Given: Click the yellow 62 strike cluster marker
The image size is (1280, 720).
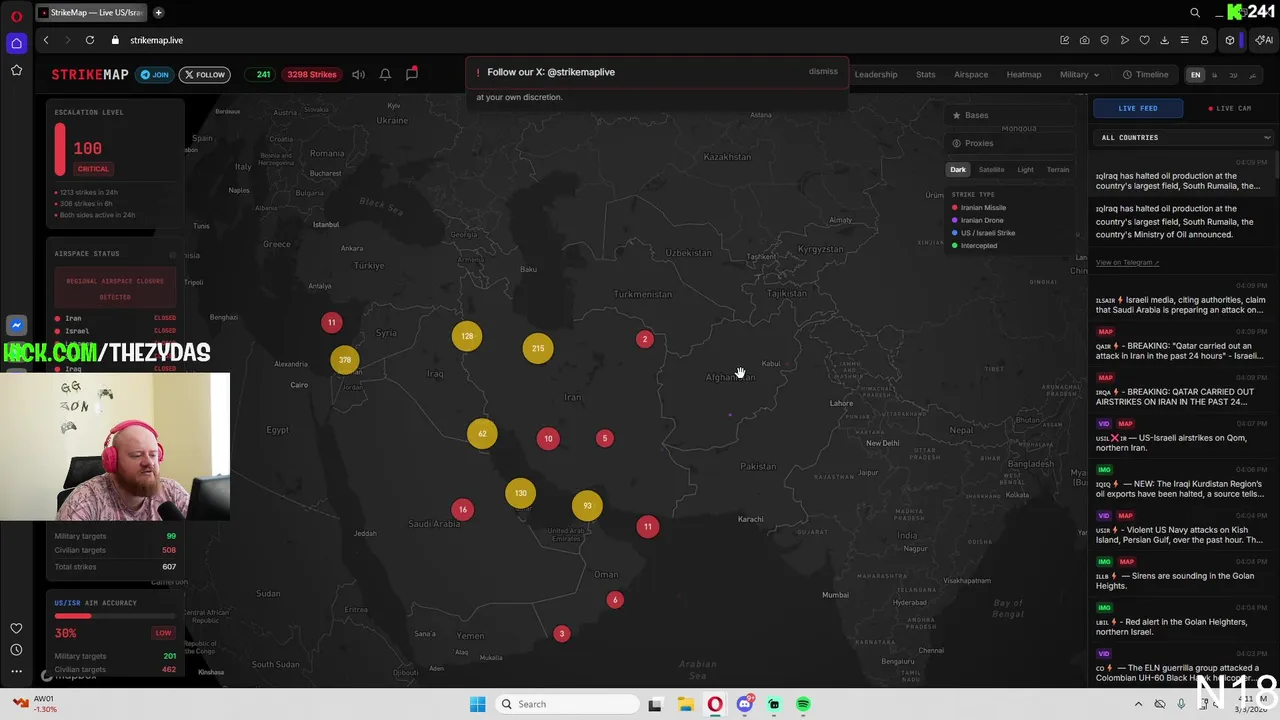Looking at the screenshot, I should click(x=482, y=434).
